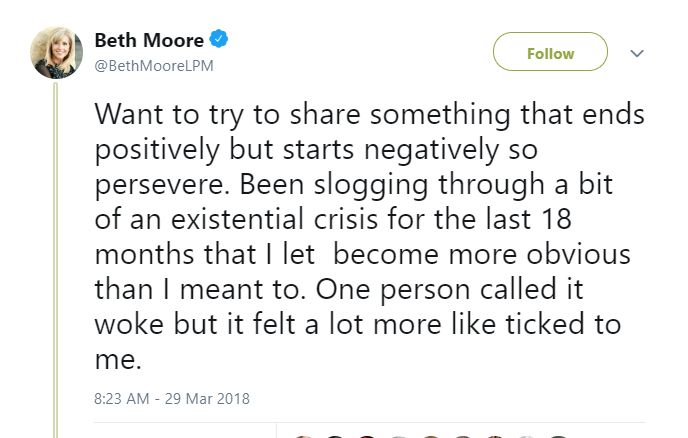Click the blue verified badge icon
The height and width of the screenshot is (438, 688).
pyautogui.click(x=220, y=41)
